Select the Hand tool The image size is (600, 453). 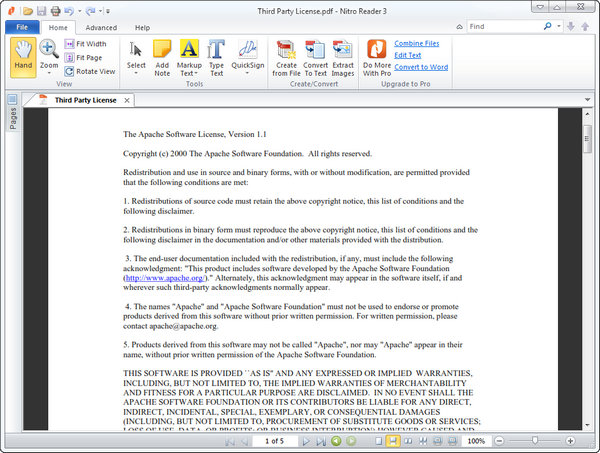tap(21, 56)
